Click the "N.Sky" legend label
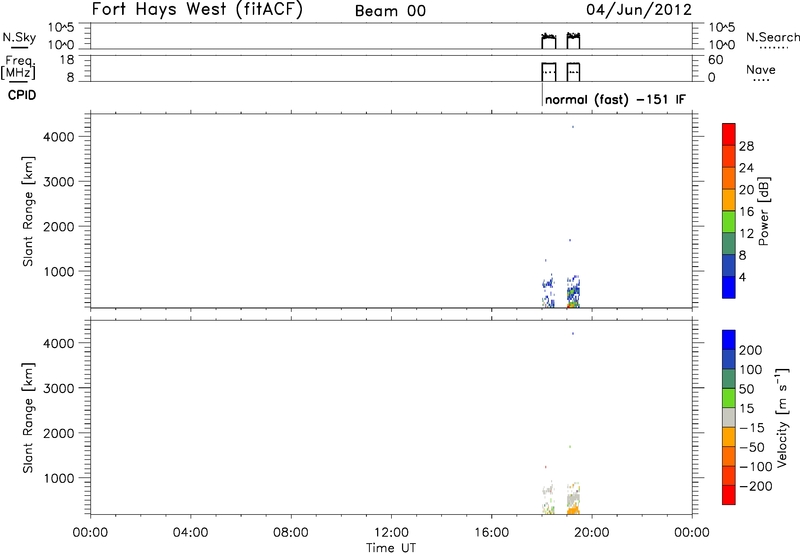 click(x=19, y=37)
